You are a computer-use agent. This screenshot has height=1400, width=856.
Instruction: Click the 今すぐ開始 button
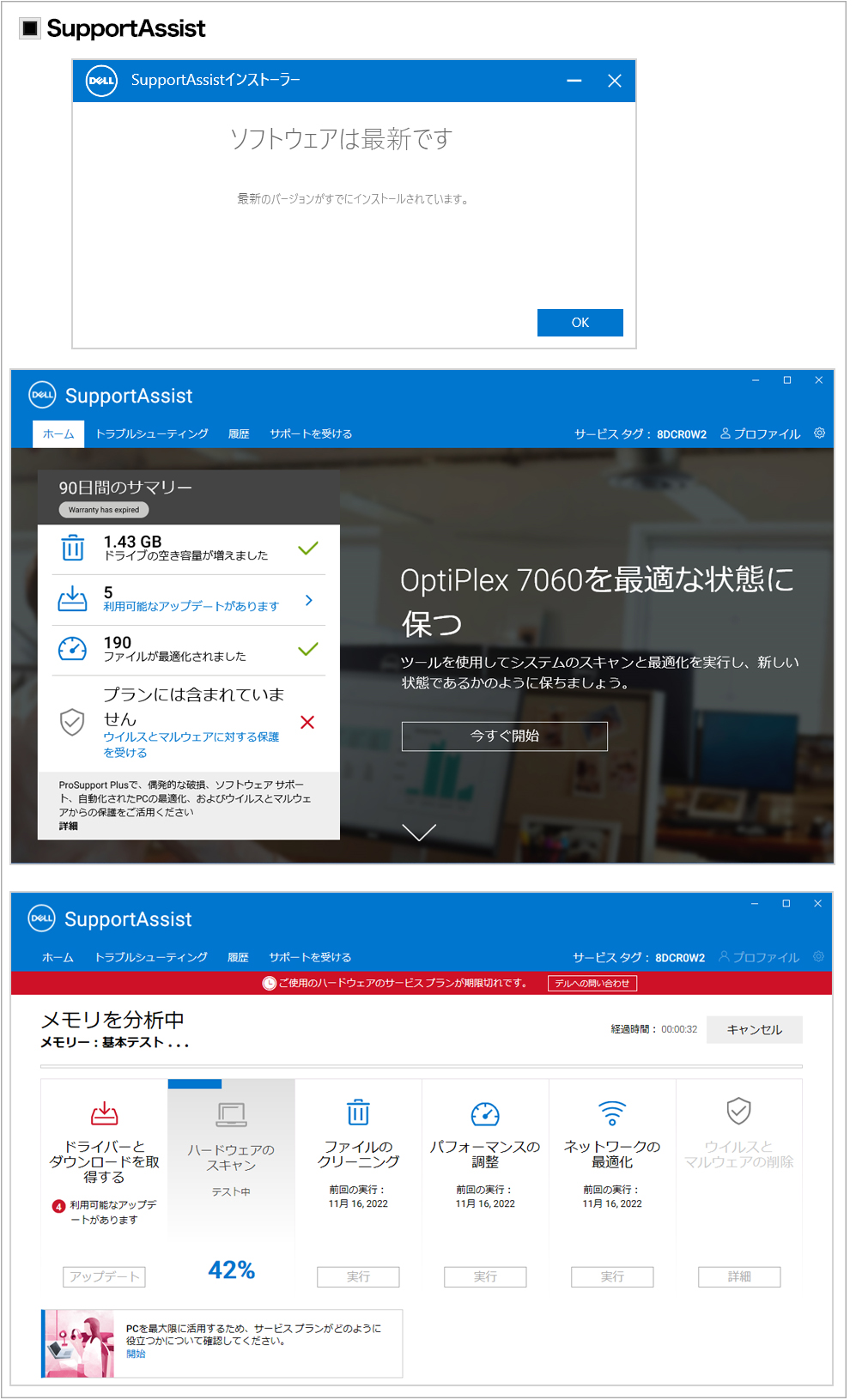505,736
